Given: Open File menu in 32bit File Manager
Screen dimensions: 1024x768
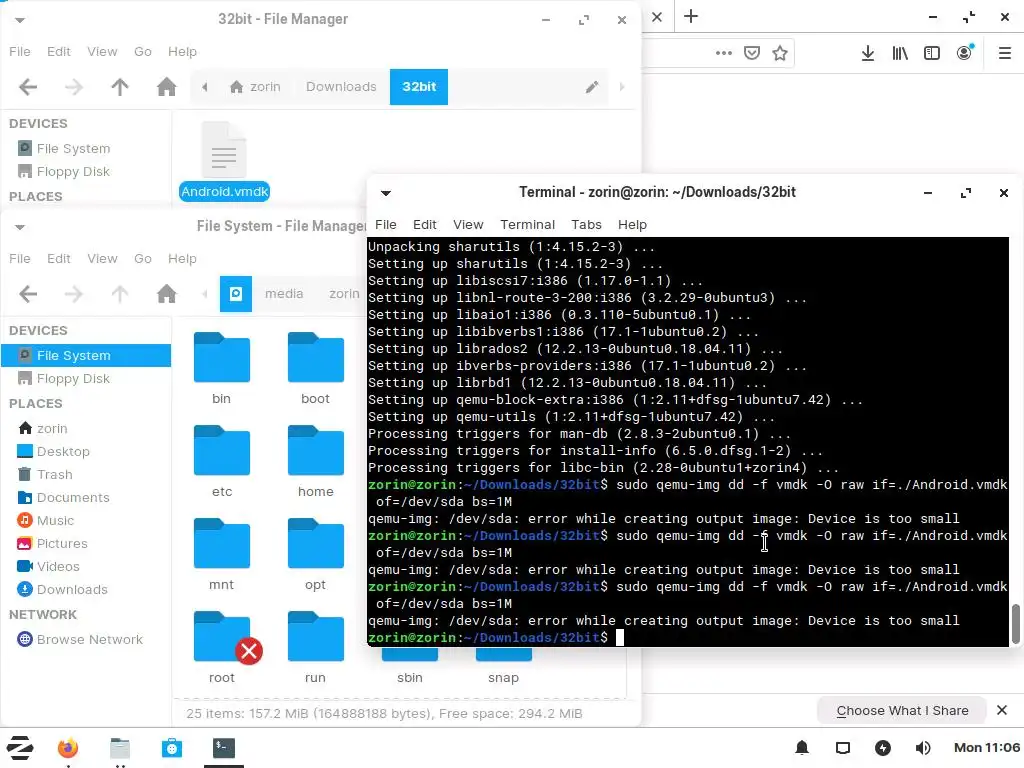Looking at the screenshot, I should coord(20,52).
